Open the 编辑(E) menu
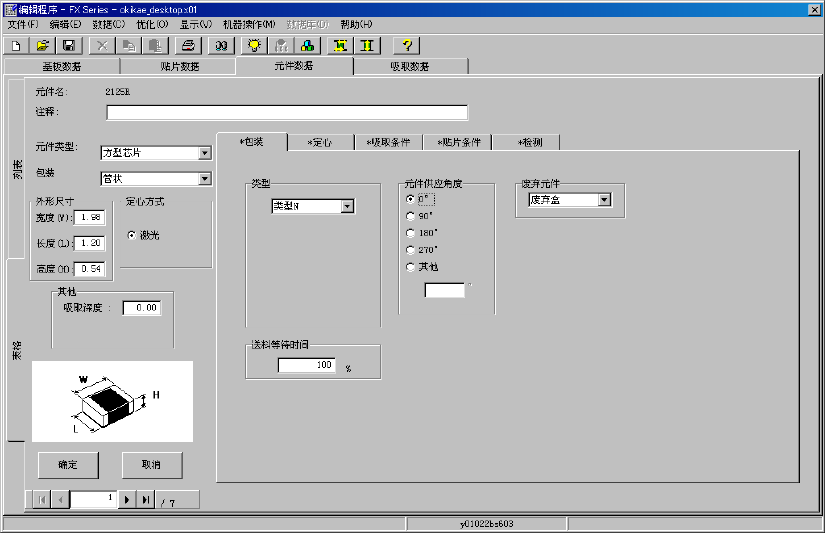825x533 pixels. pyautogui.click(x=65, y=24)
